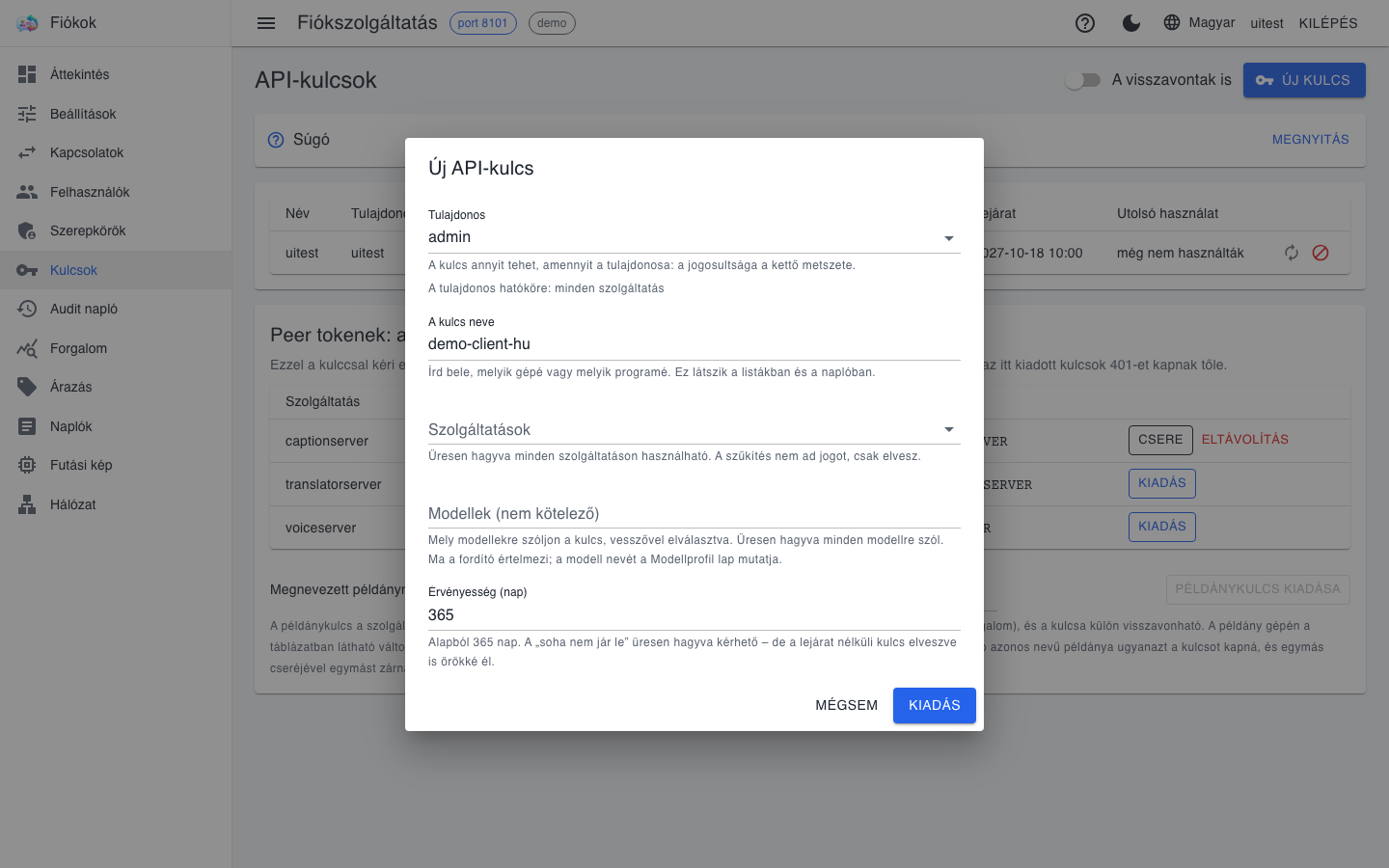Click the ÚJ KULCS button
This screenshot has width=1389, height=868.
[x=1304, y=80]
